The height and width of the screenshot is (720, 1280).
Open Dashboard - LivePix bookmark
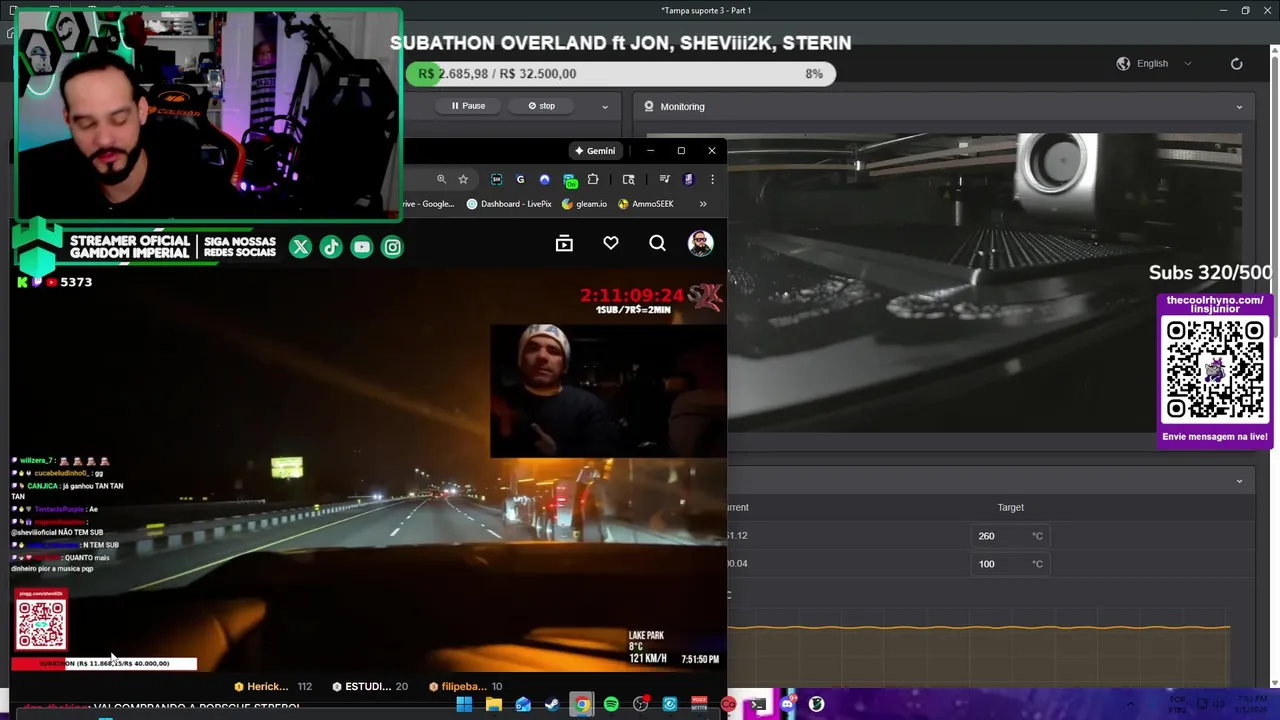tap(508, 204)
